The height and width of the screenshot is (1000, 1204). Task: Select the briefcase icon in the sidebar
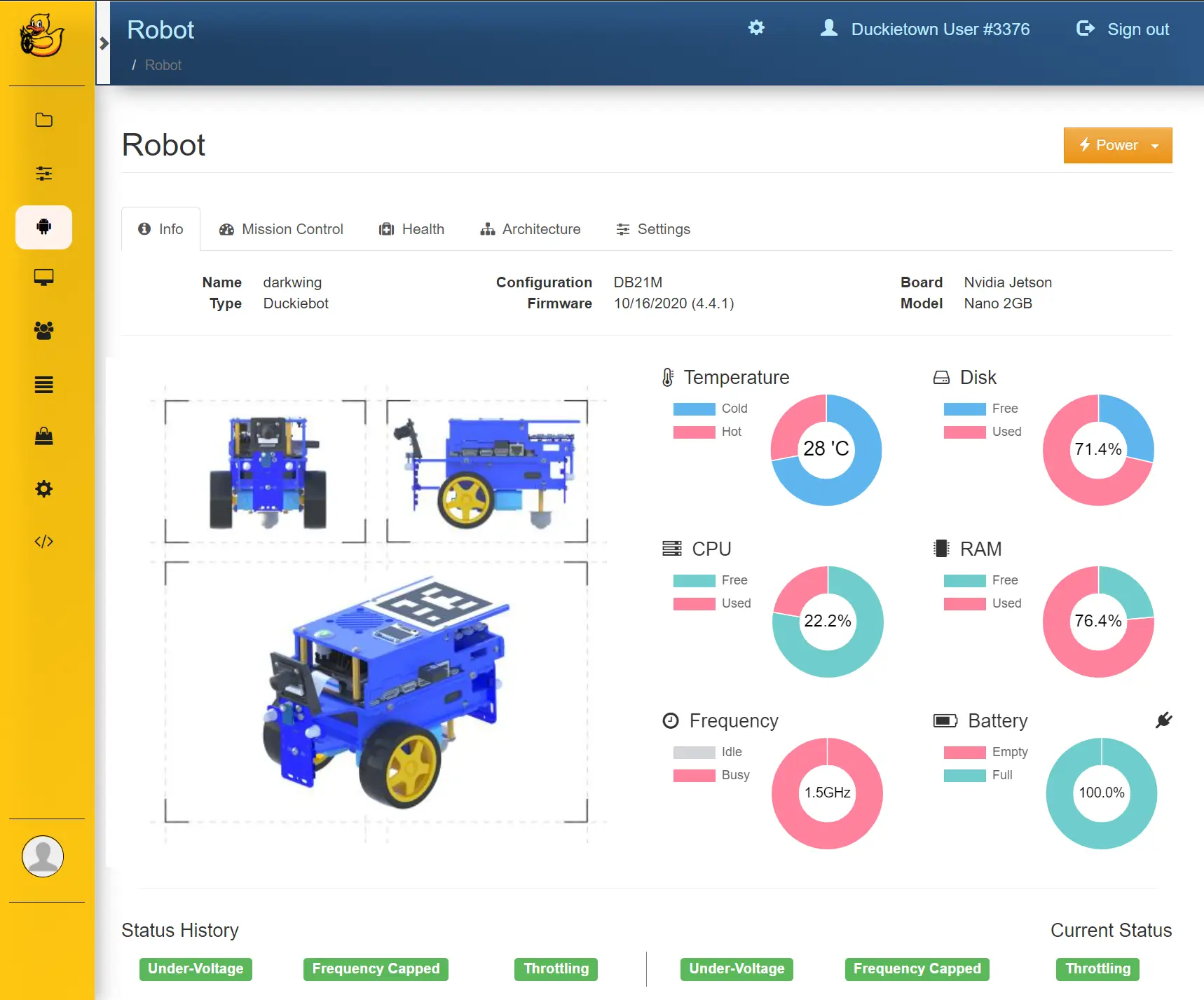coord(43,437)
